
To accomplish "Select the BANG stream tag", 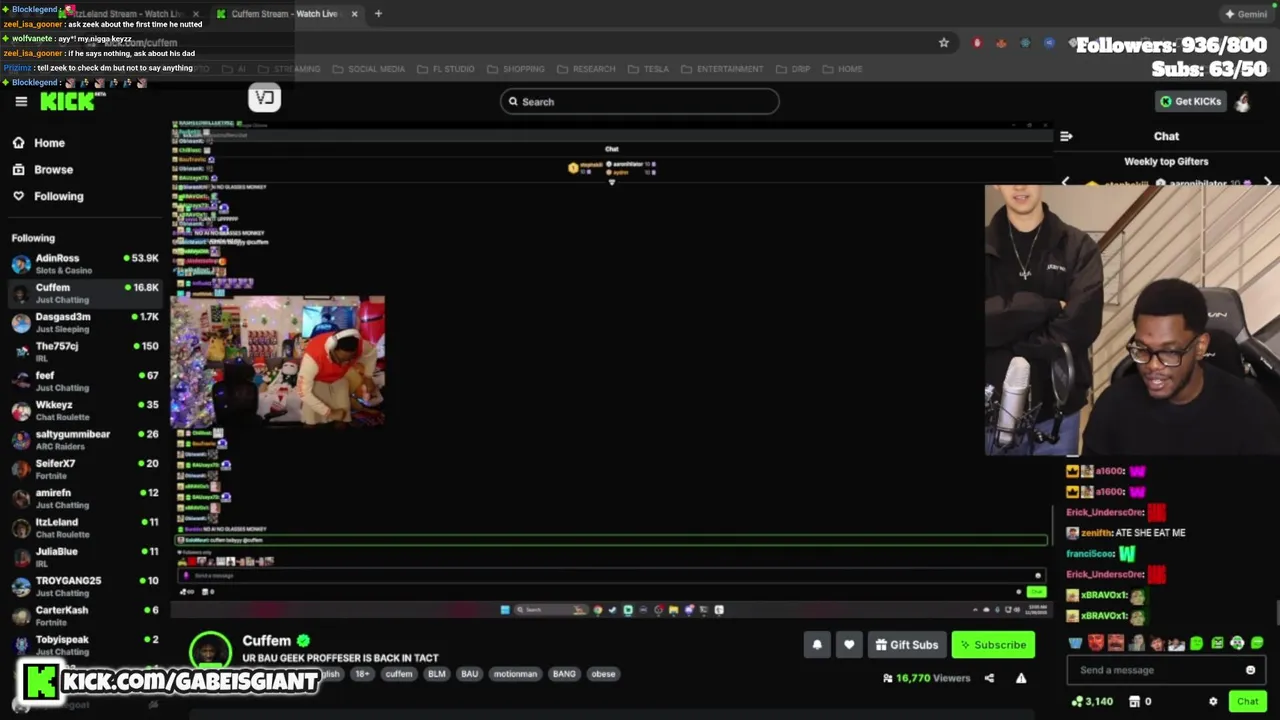I will pyautogui.click(x=564, y=674).
